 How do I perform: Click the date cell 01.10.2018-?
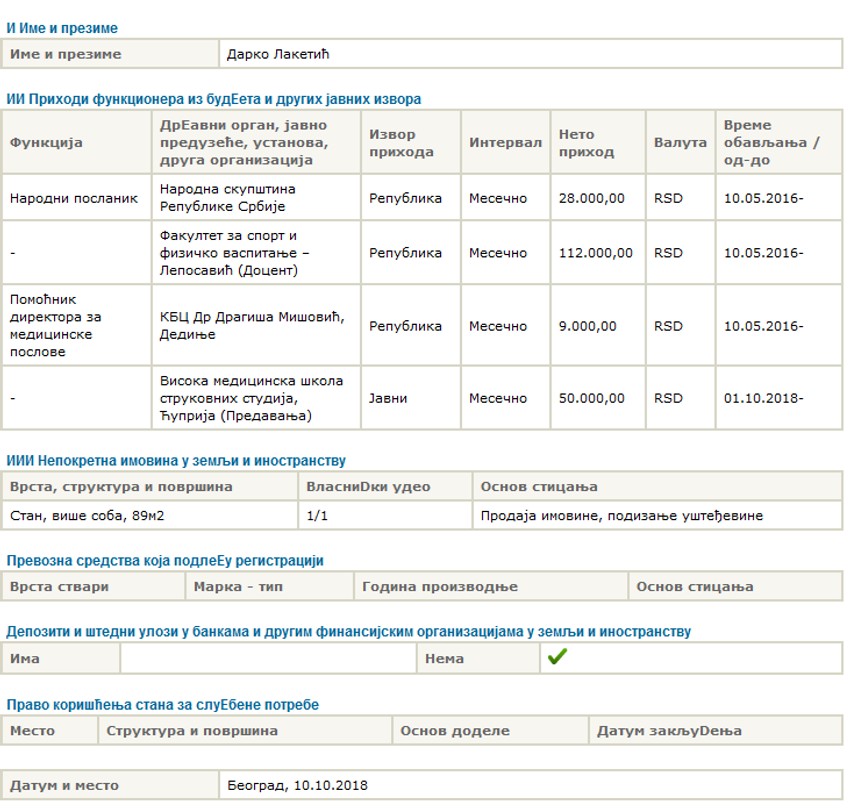[764, 398]
